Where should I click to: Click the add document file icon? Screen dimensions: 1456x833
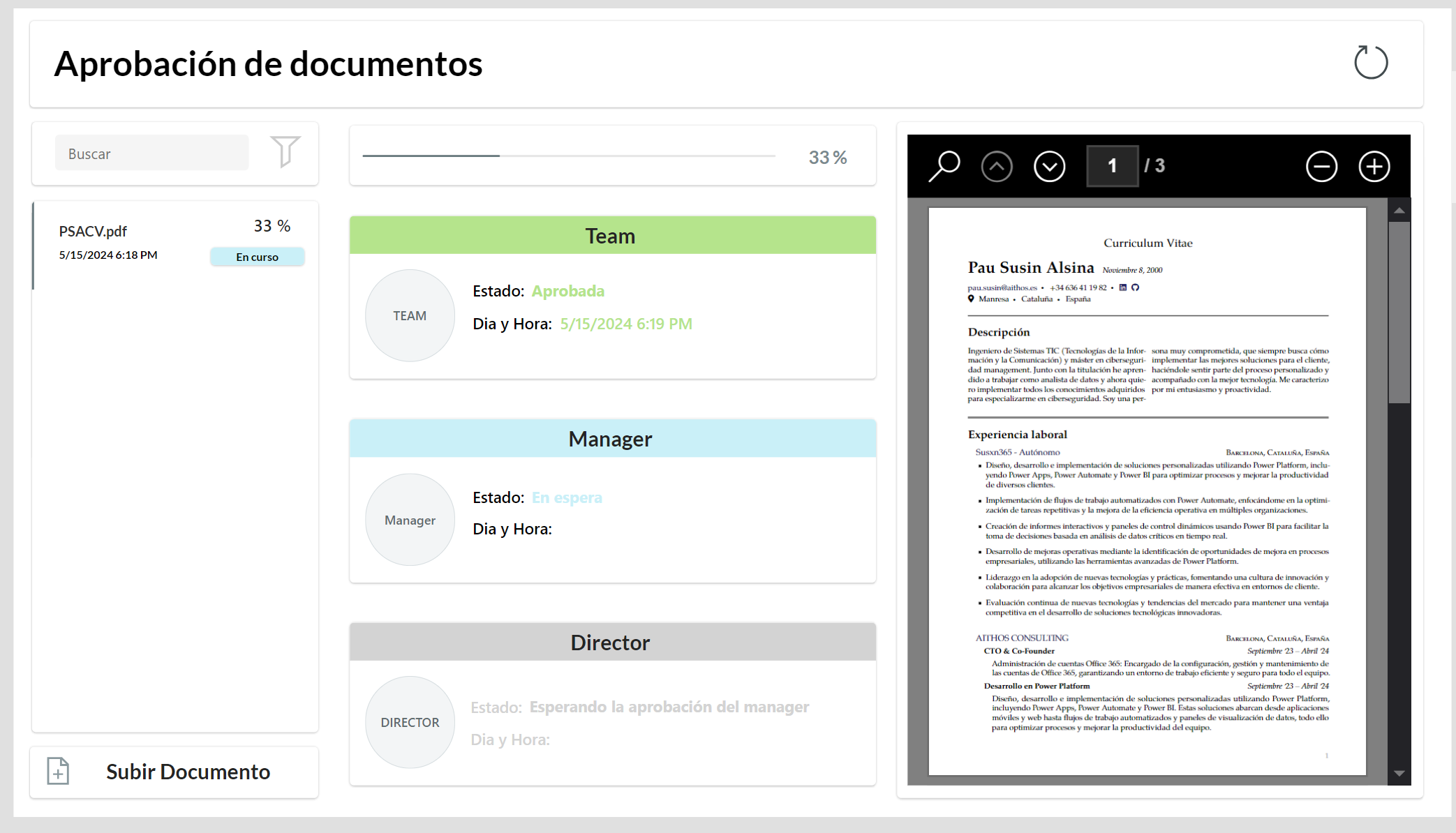coord(58,771)
